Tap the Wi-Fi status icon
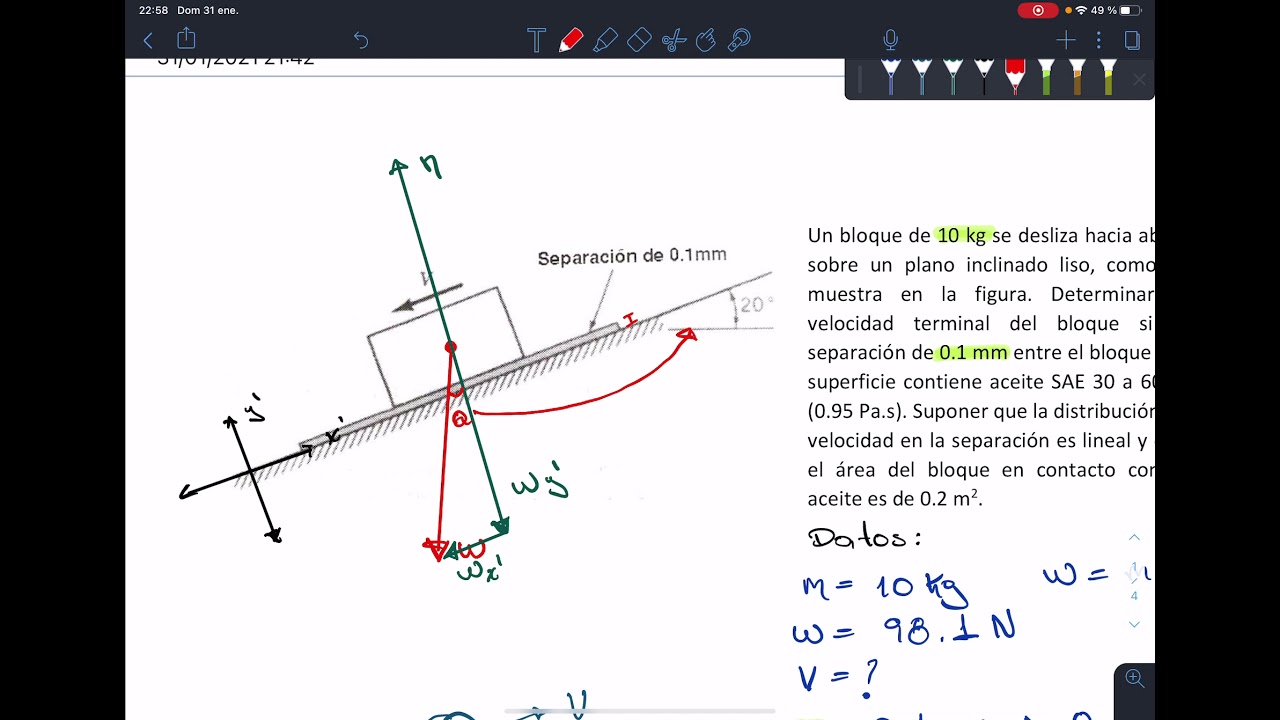Screen dimensions: 1280x720 [x=1081, y=10]
